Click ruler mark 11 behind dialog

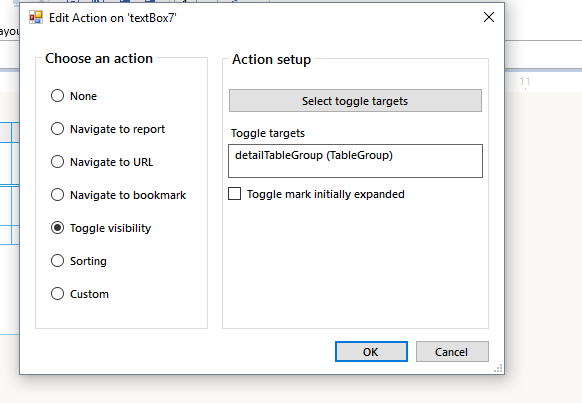pos(524,81)
